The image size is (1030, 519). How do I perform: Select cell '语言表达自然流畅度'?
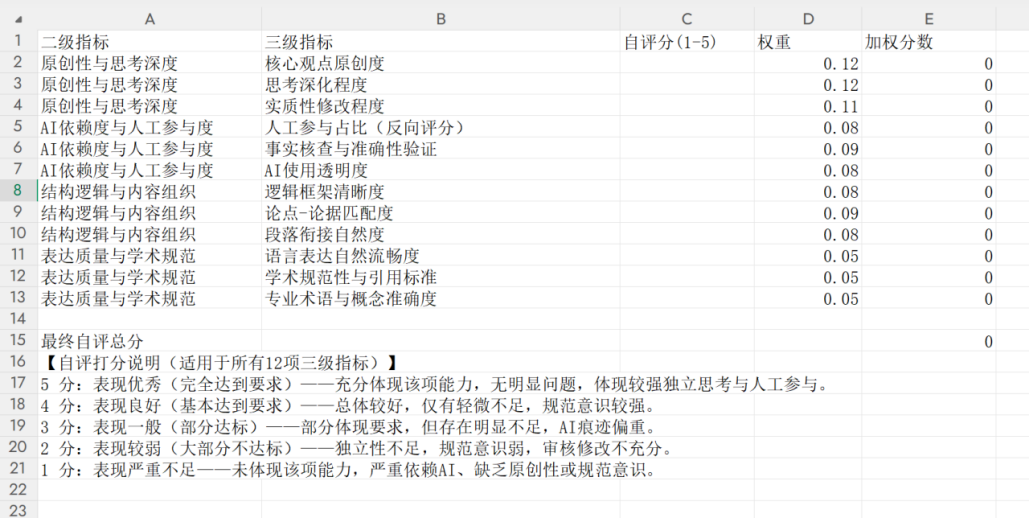tap(441, 256)
